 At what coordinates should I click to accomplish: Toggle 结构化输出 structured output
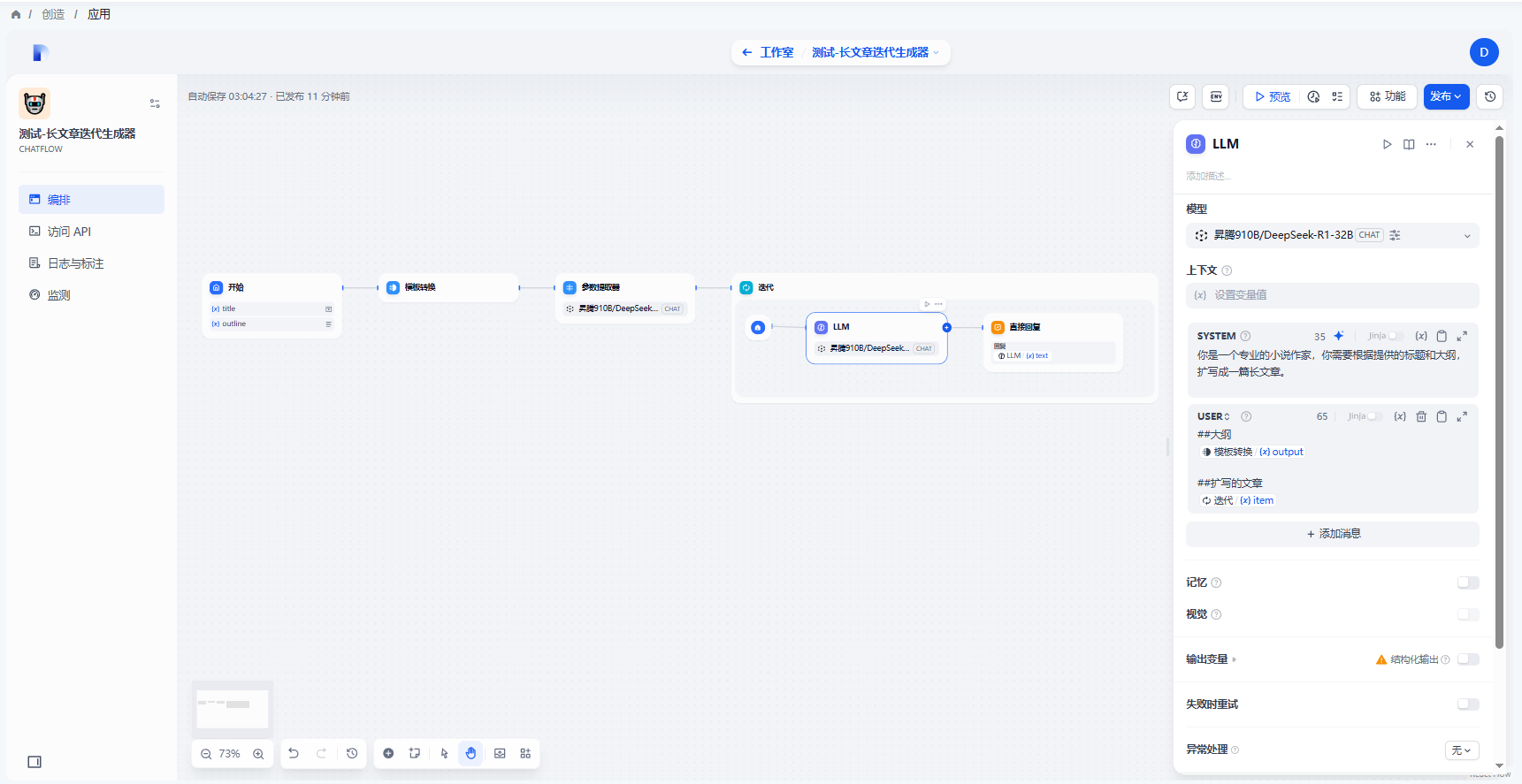coord(1467,659)
